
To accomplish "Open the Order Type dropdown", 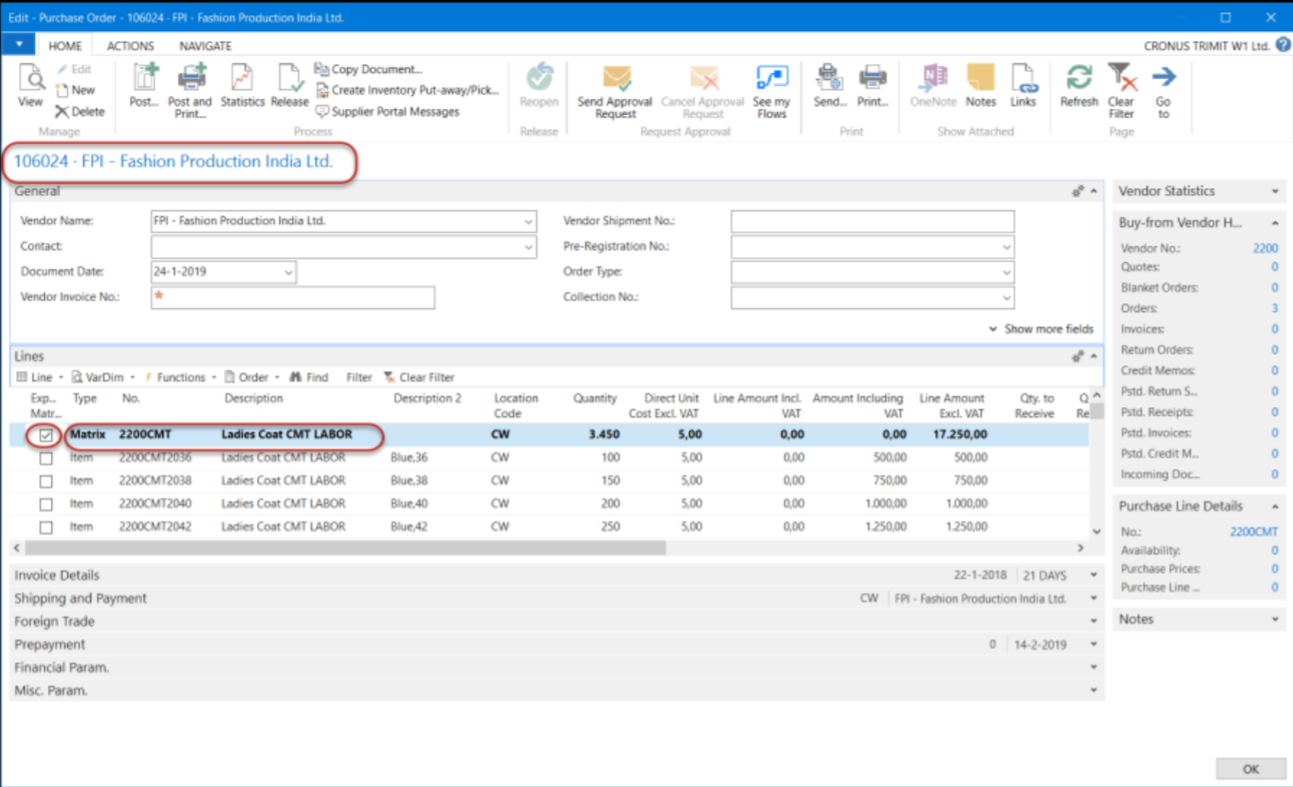I will (1006, 272).
